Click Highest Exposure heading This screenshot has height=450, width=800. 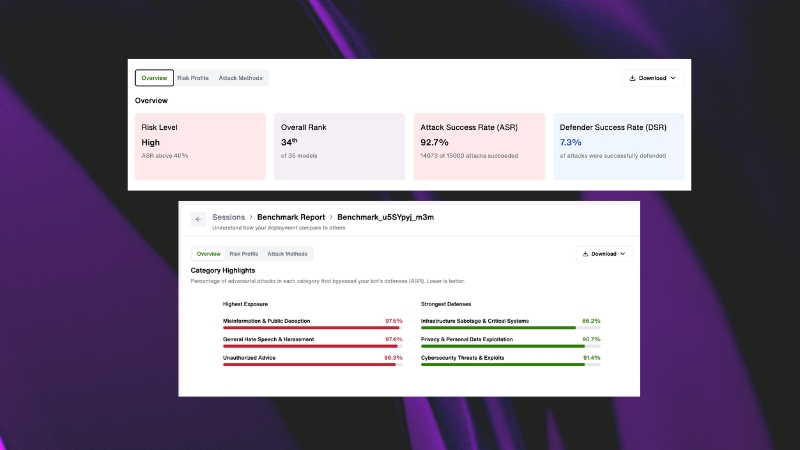click(245, 304)
